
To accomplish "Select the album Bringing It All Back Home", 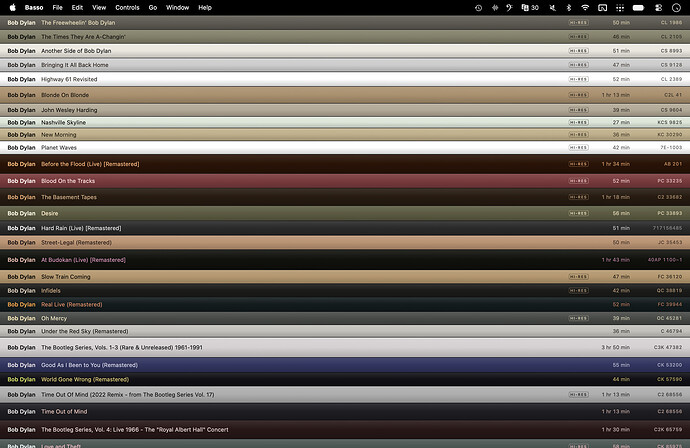I will (345, 65).
